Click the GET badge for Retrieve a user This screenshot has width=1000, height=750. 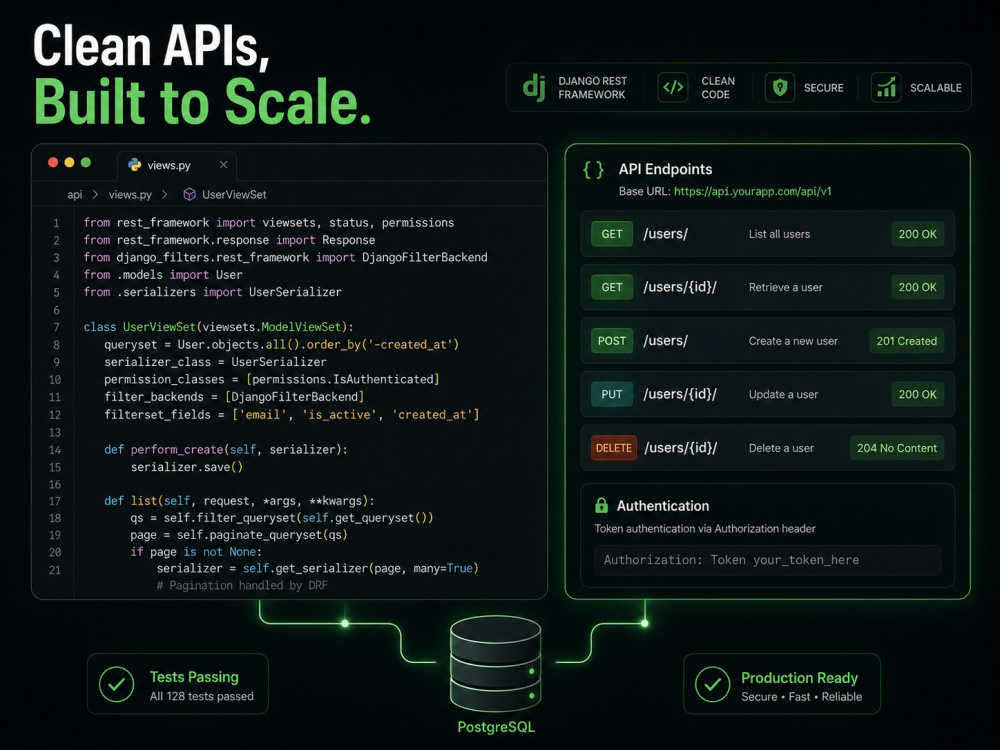pyautogui.click(x=612, y=287)
